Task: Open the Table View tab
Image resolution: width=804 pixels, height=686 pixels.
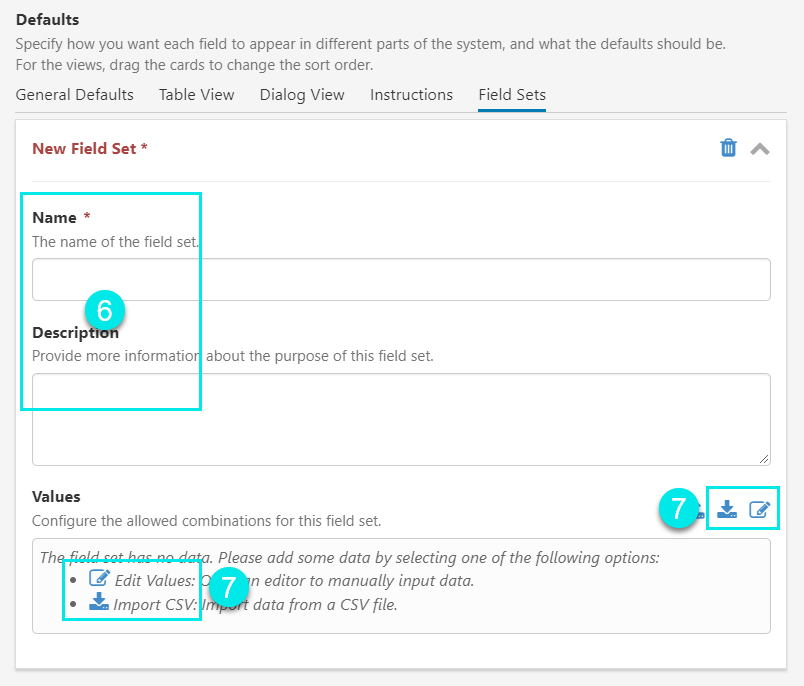Action: click(x=196, y=95)
